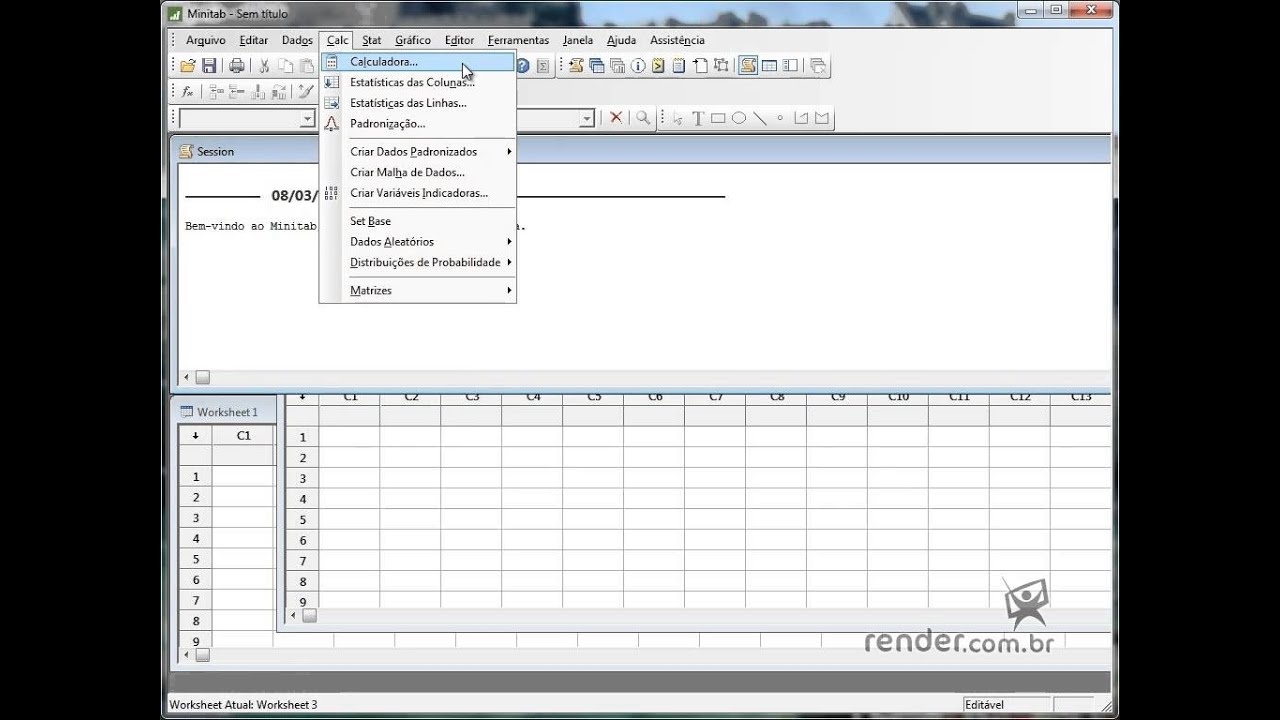The image size is (1280, 720).
Task: Click row 5 header in the large worksheet
Action: click(302, 519)
